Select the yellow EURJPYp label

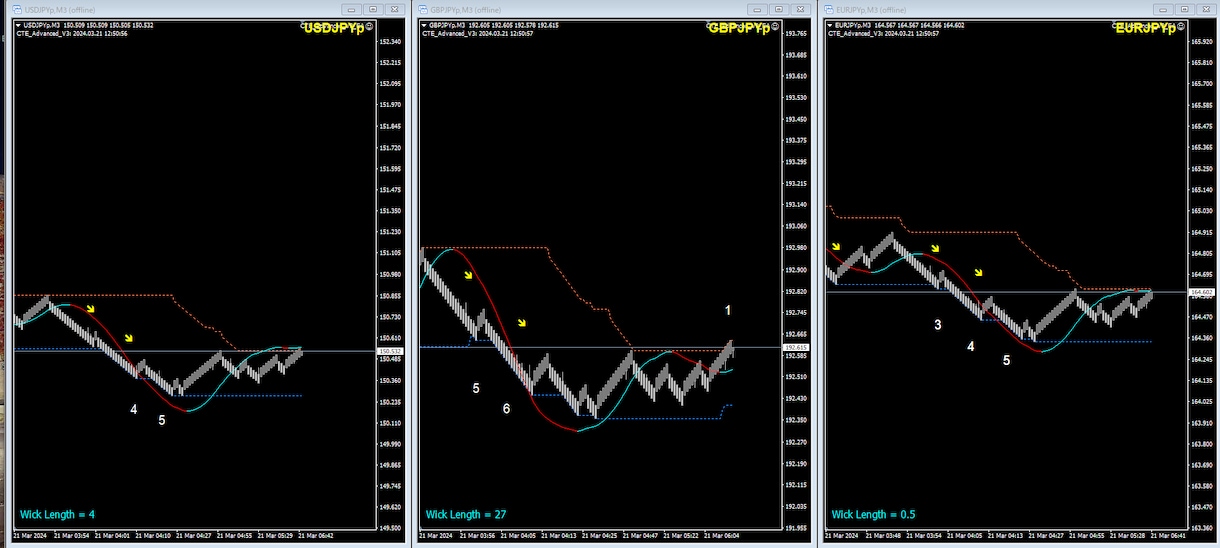(1146, 28)
